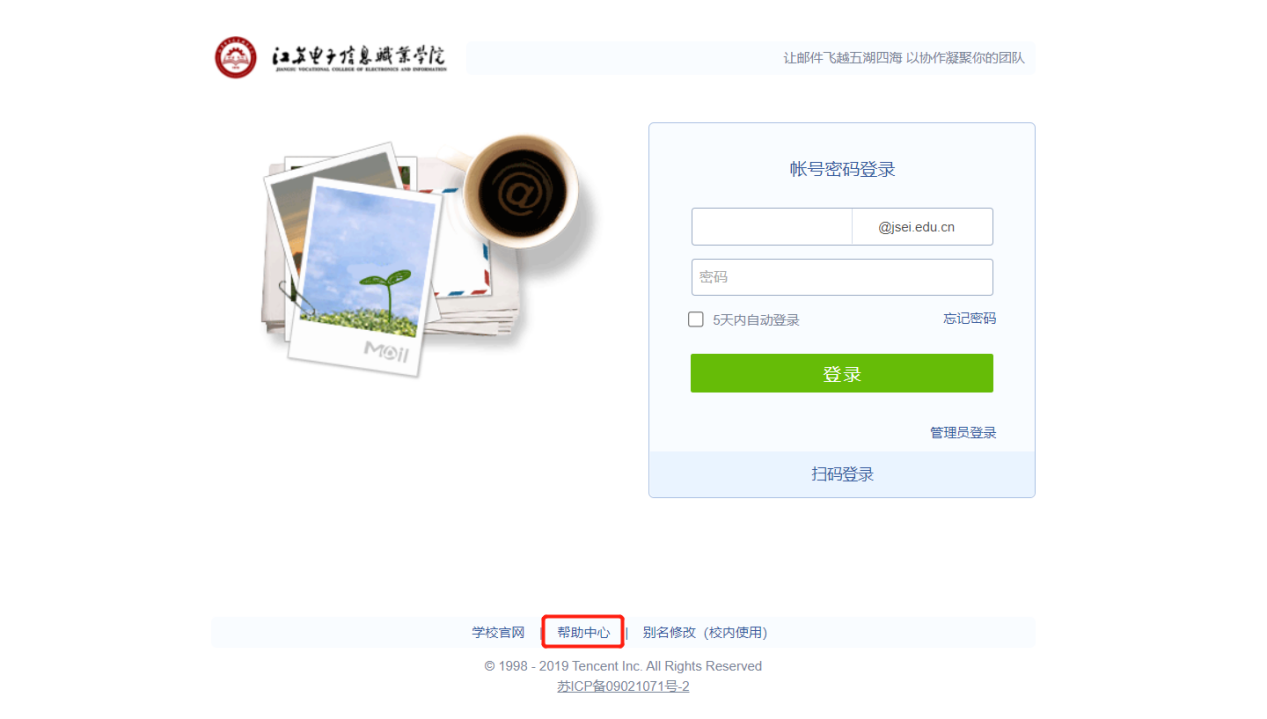Enable the 5天内自动登录 checkbox
1267x719 pixels.
[696, 319]
